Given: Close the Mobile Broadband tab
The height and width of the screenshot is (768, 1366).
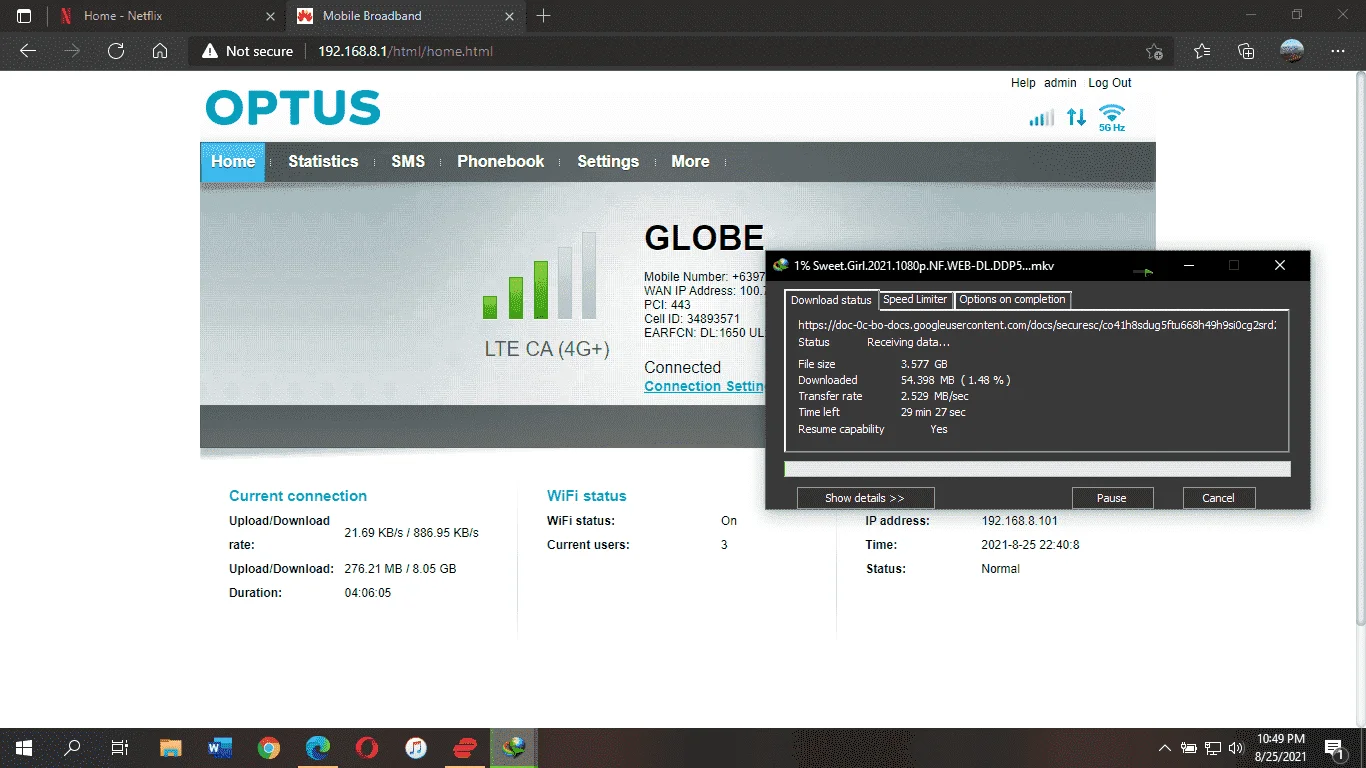Looking at the screenshot, I should click(x=511, y=16).
